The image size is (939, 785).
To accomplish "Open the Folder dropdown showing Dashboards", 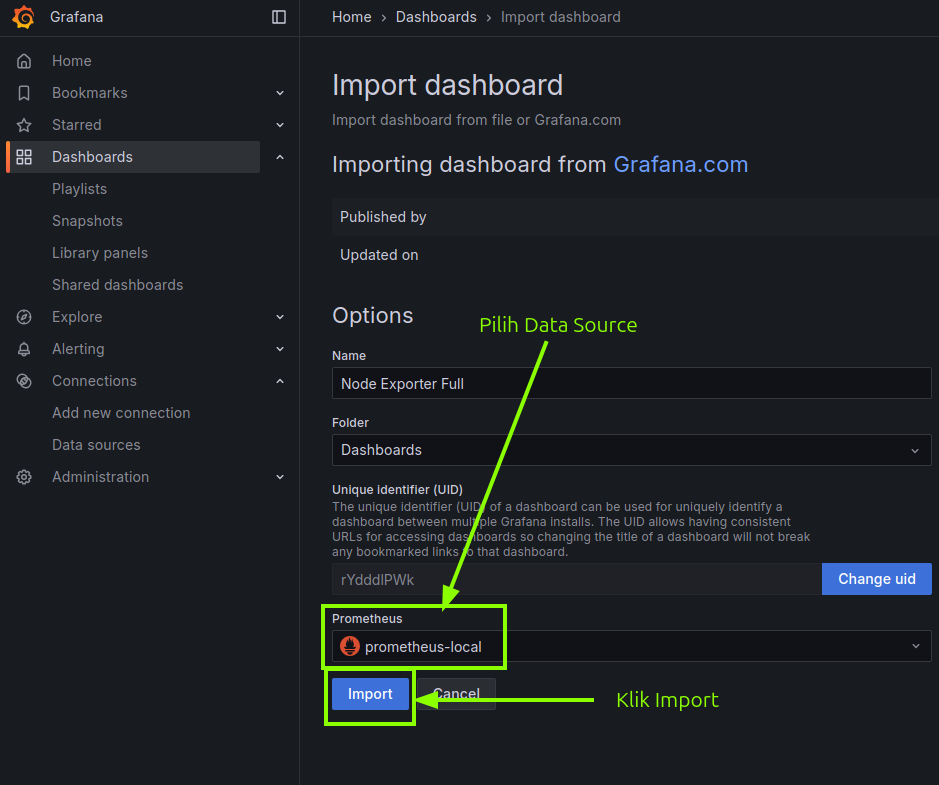I will [x=631, y=450].
